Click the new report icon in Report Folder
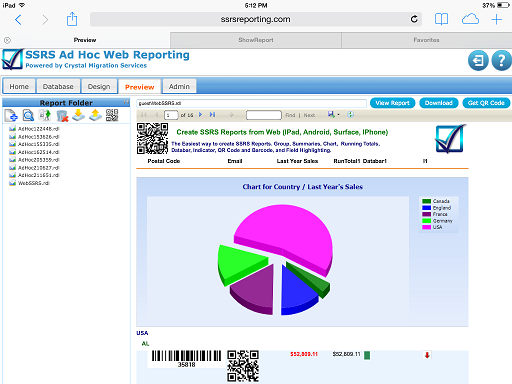 [x=11, y=115]
